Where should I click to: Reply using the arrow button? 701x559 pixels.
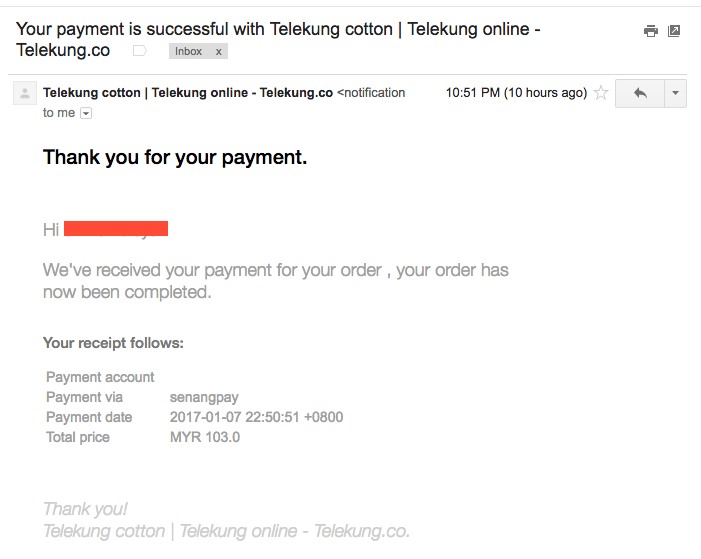(640, 93)
